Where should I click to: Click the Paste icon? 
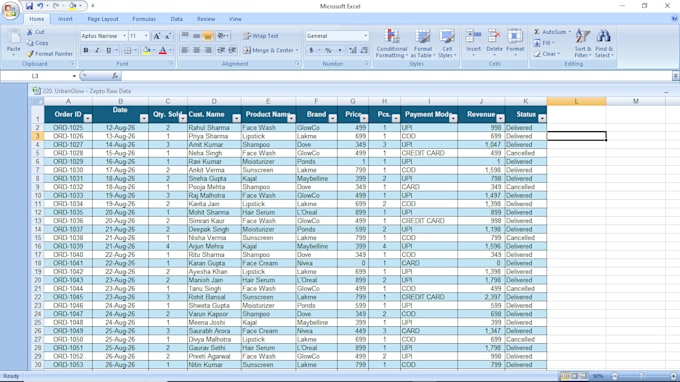pos(13,36)
